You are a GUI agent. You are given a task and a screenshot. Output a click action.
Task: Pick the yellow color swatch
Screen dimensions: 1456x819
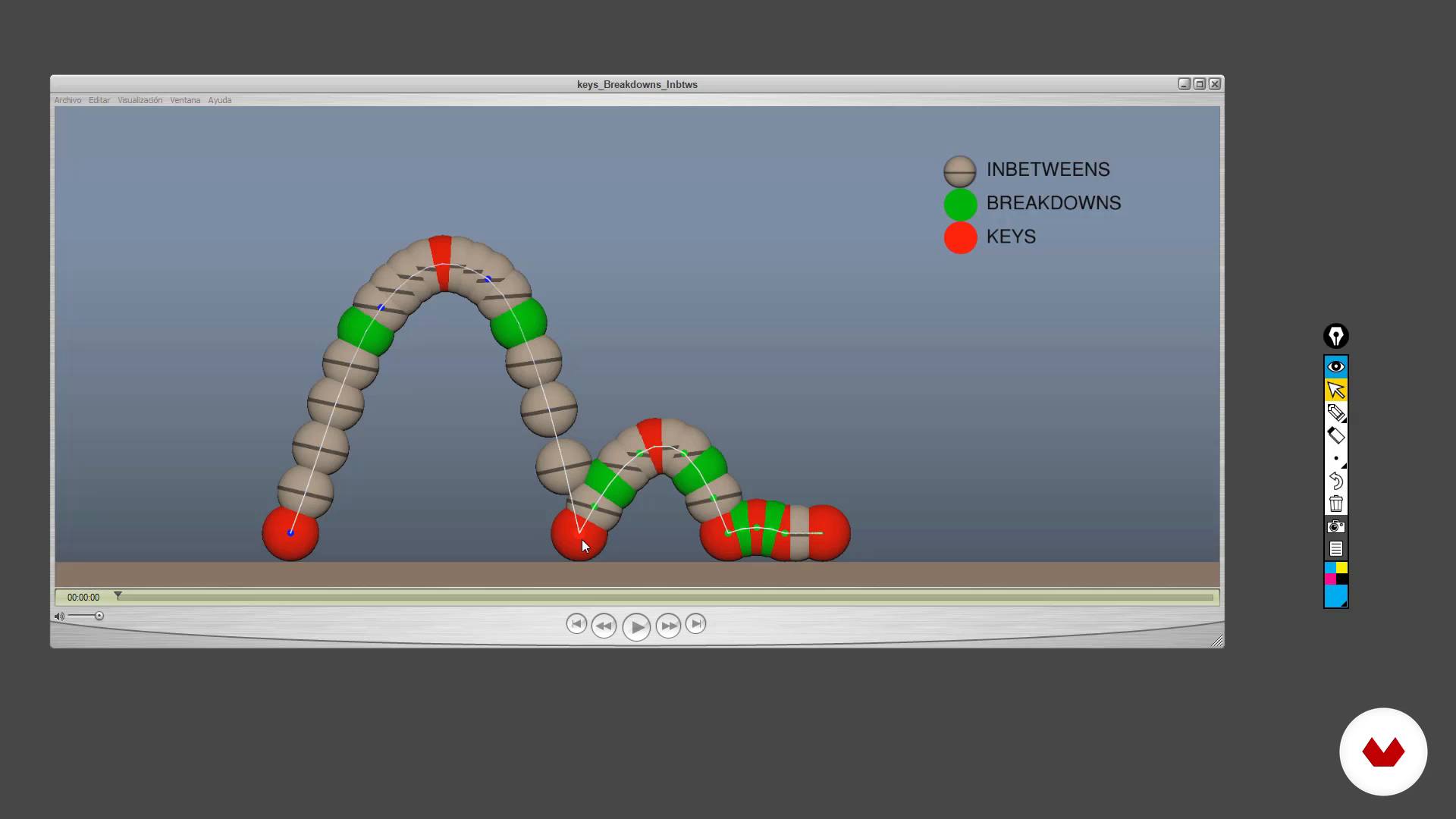point(1341,567)
